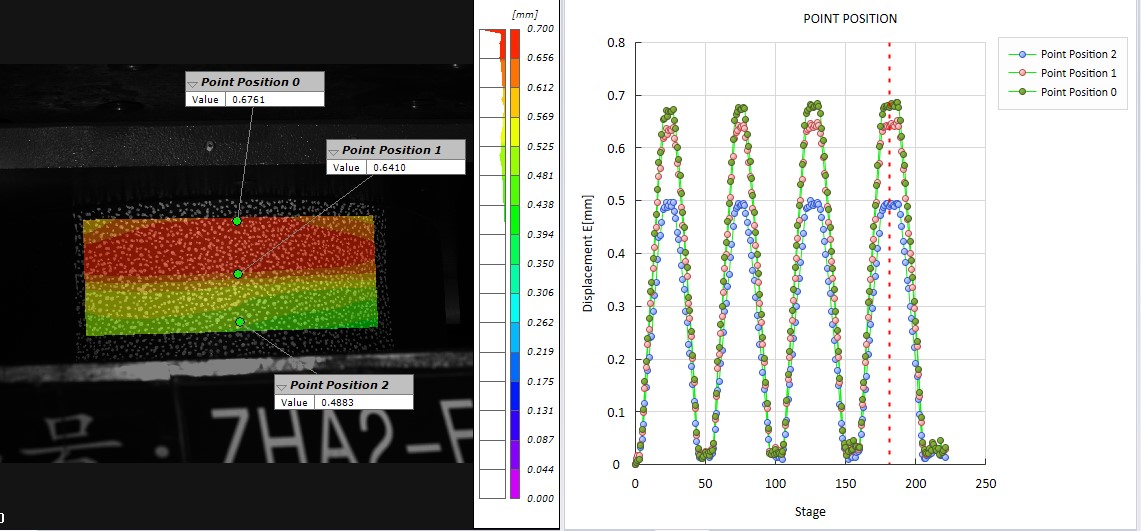Click the [mm] unit label above legend

[524, 14]
